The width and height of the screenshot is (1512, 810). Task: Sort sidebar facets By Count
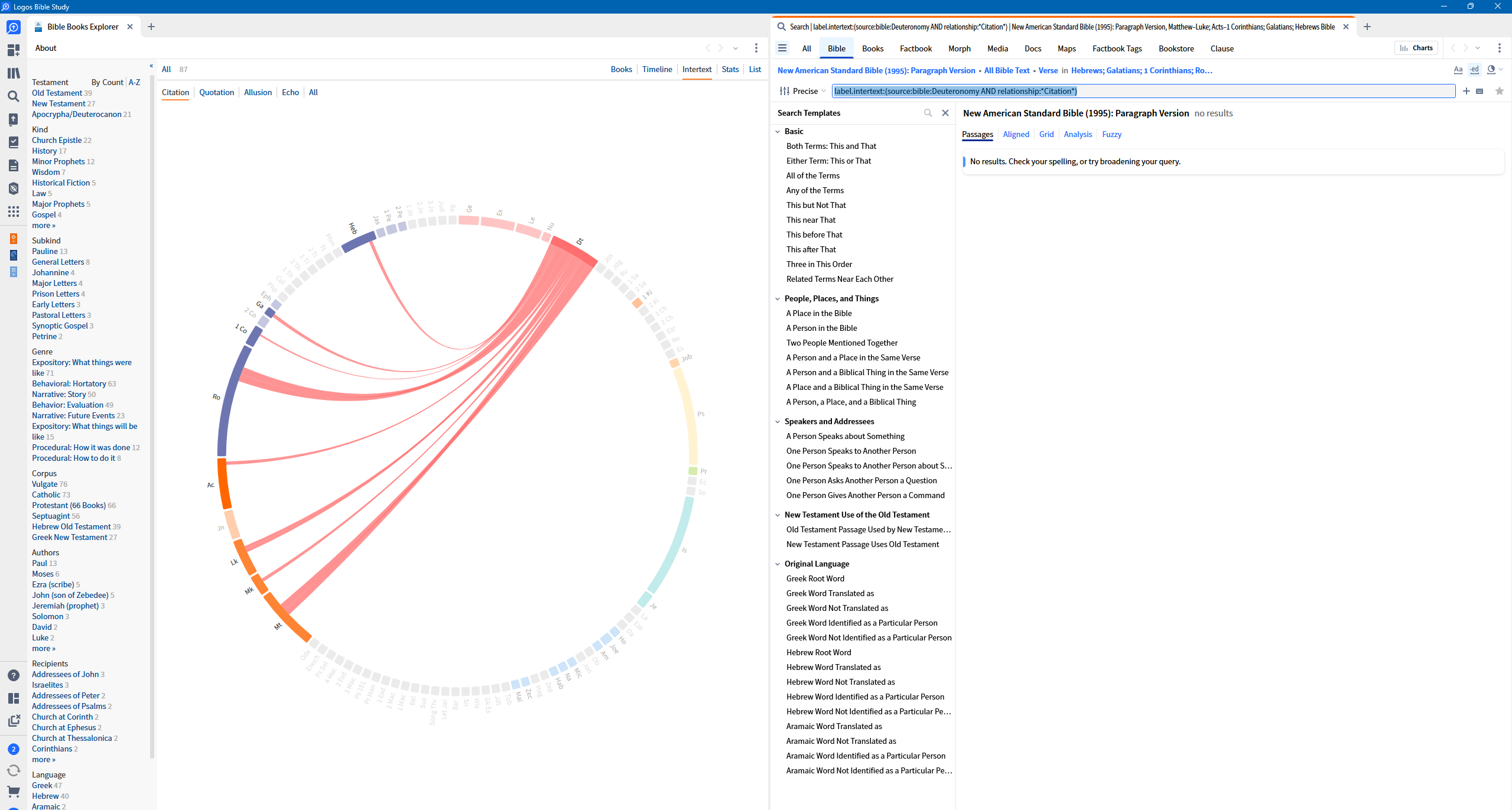tap(108, 82)
